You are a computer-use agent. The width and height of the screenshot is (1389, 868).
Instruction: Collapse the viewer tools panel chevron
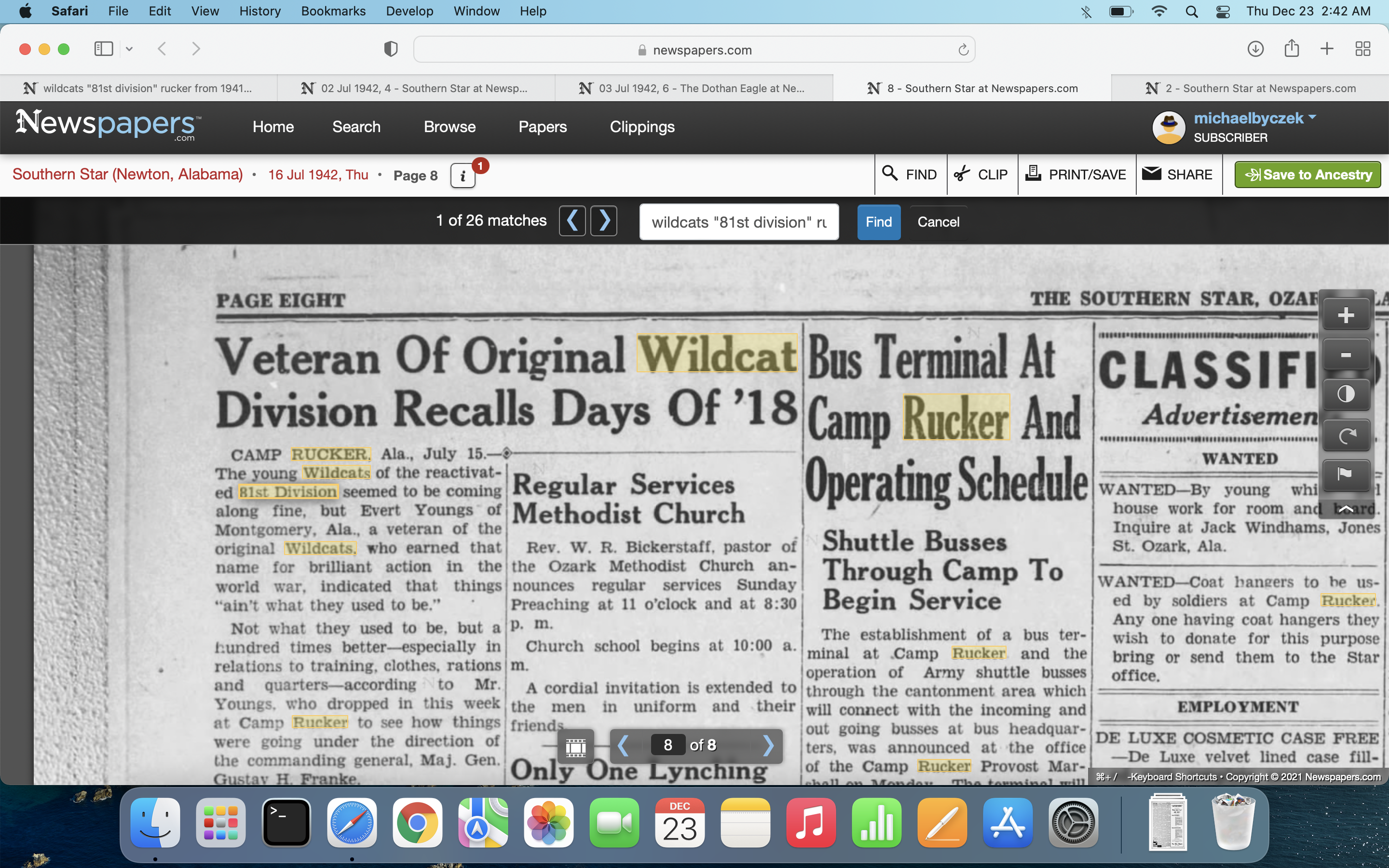(x=1346, y=509)
